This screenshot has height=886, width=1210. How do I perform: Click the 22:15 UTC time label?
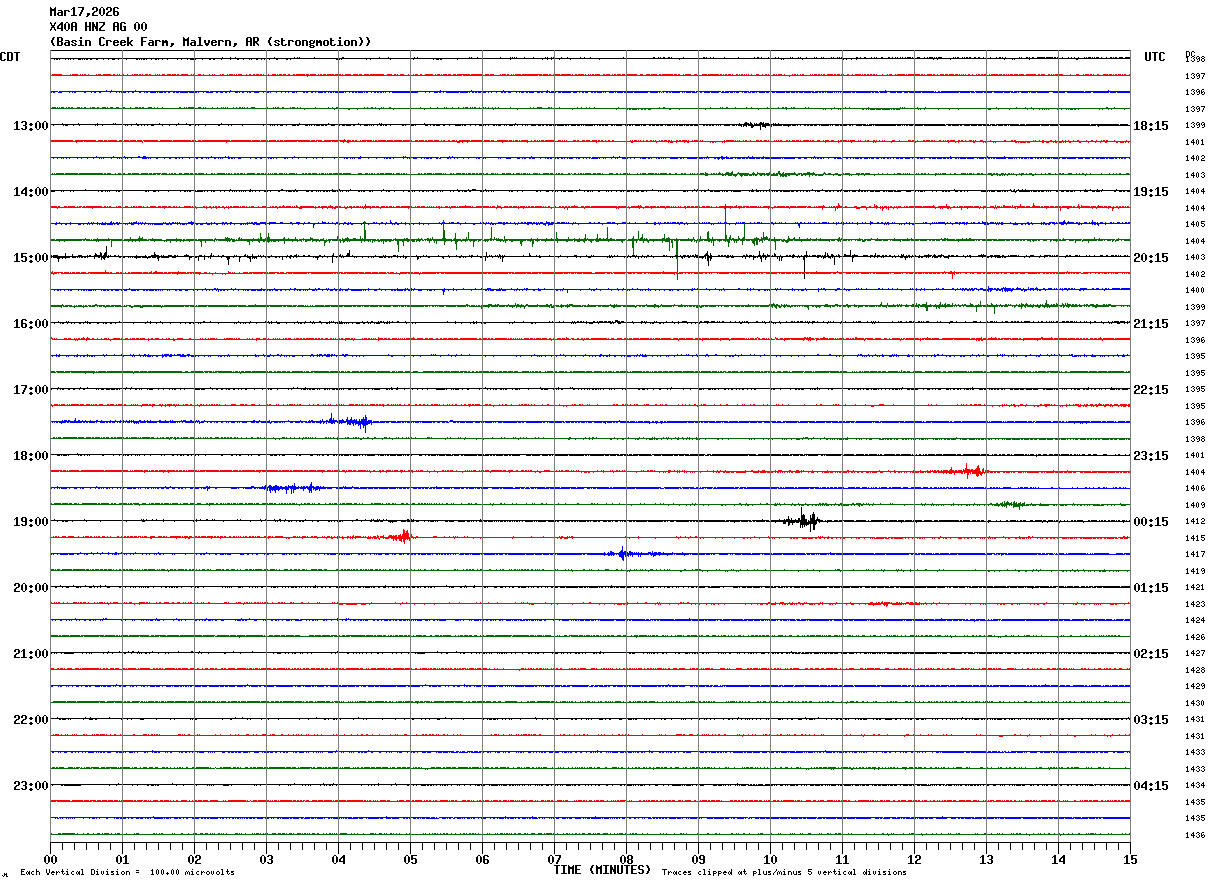point(1151,389)
